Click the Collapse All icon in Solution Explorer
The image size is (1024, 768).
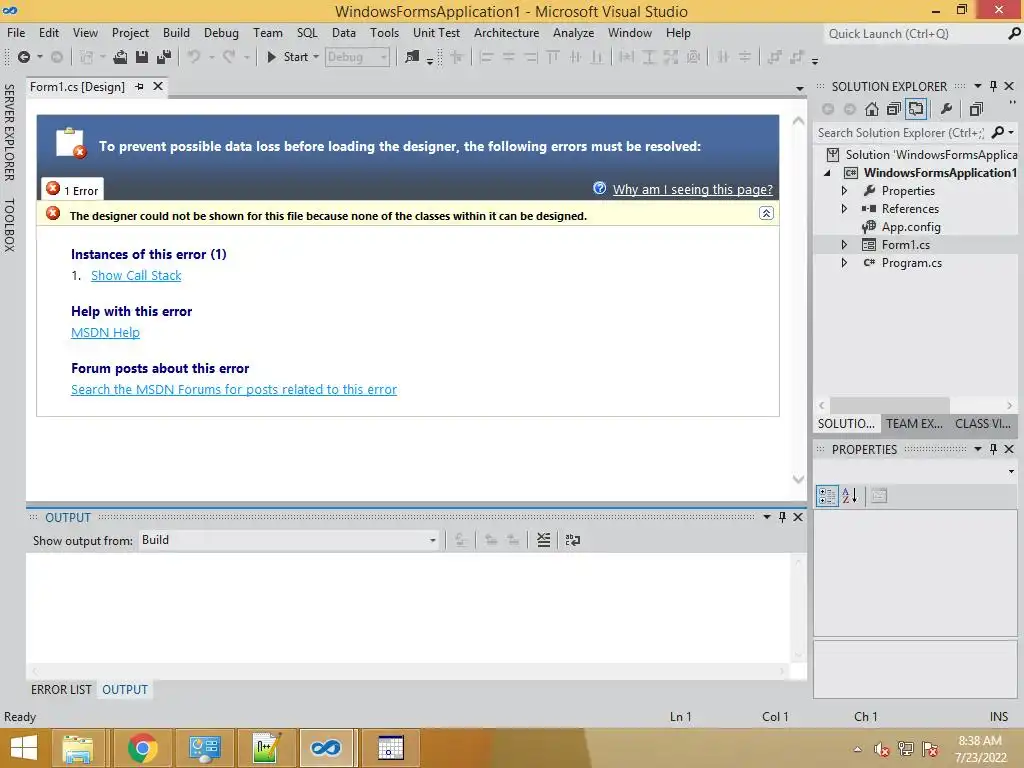[x=894, y=109]
